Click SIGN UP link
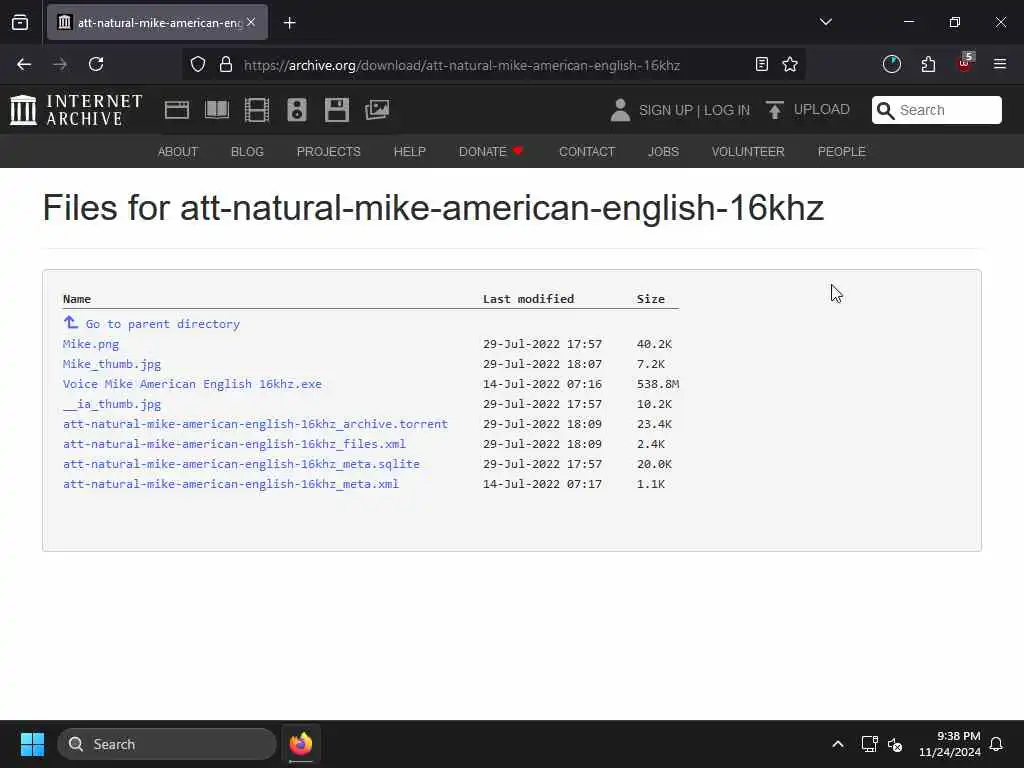Screen dimensions: 1024x768 (666, 110)
